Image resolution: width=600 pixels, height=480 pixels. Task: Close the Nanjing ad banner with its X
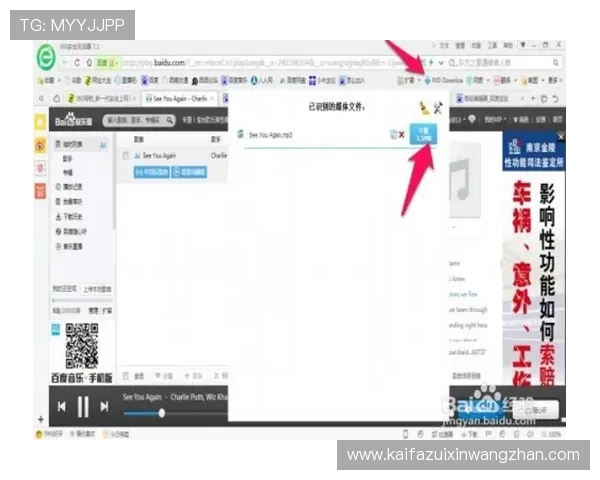561,137
